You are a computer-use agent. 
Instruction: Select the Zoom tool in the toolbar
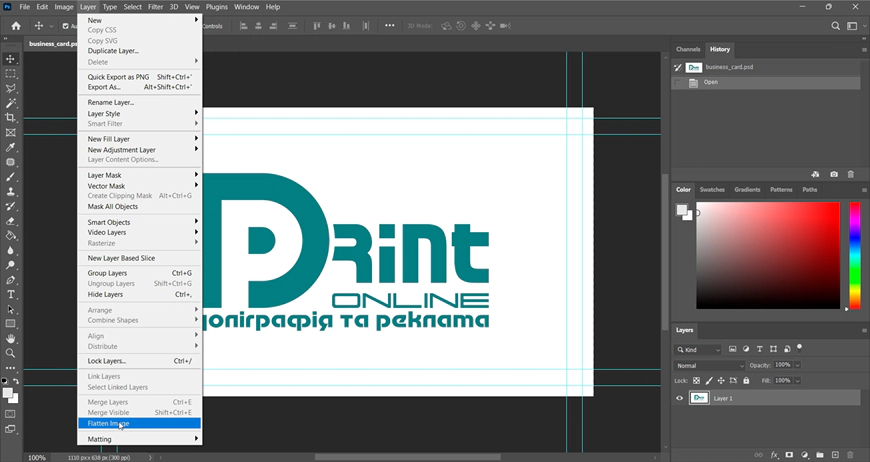pyautogui.click(x=11, y=353)
